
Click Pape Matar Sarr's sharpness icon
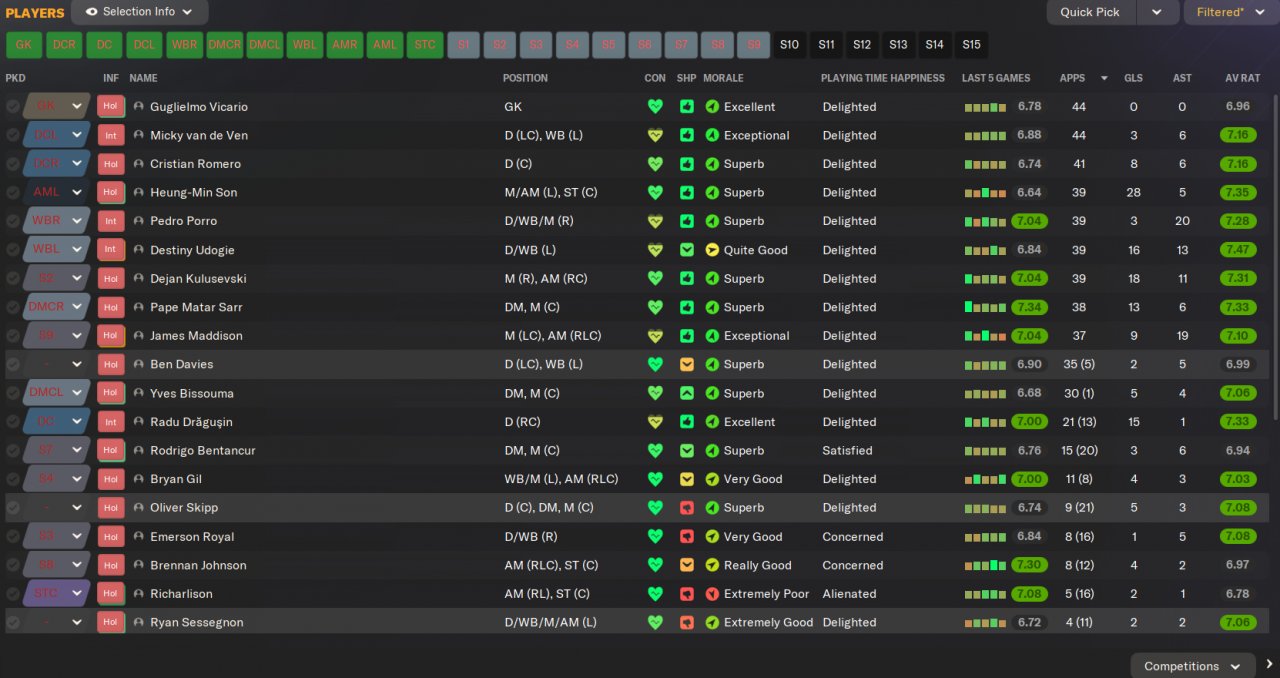pos(687,307)
